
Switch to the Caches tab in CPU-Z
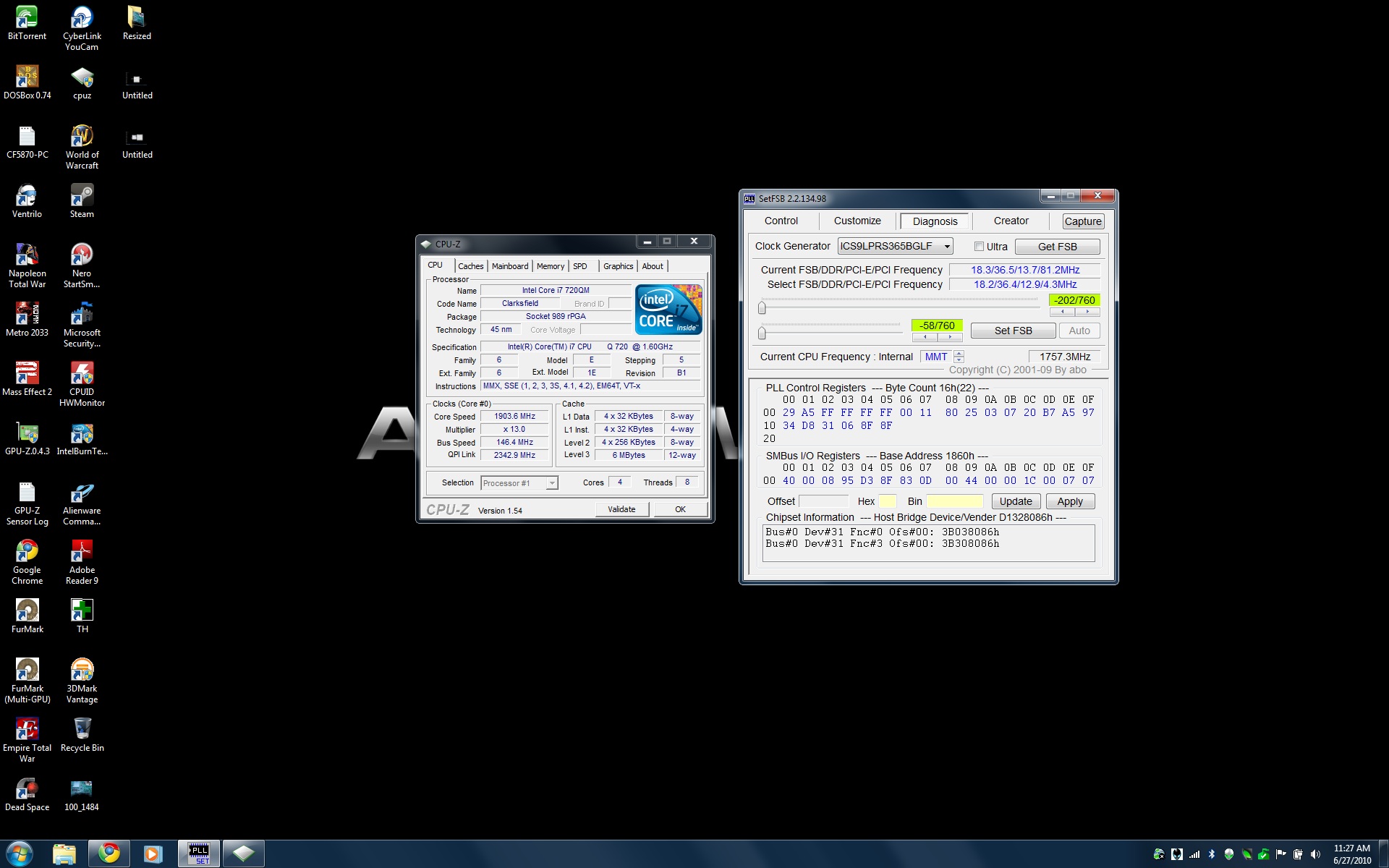tap(470, 266)
